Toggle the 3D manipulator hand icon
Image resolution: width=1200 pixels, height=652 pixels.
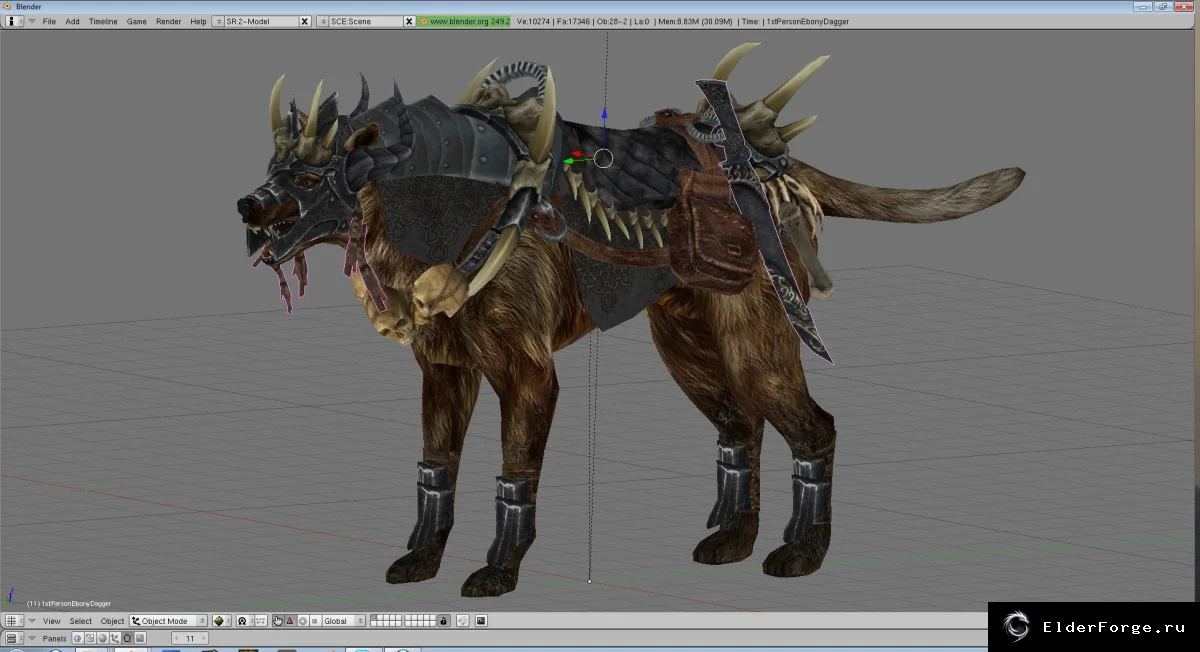click(x=277, y=621)
